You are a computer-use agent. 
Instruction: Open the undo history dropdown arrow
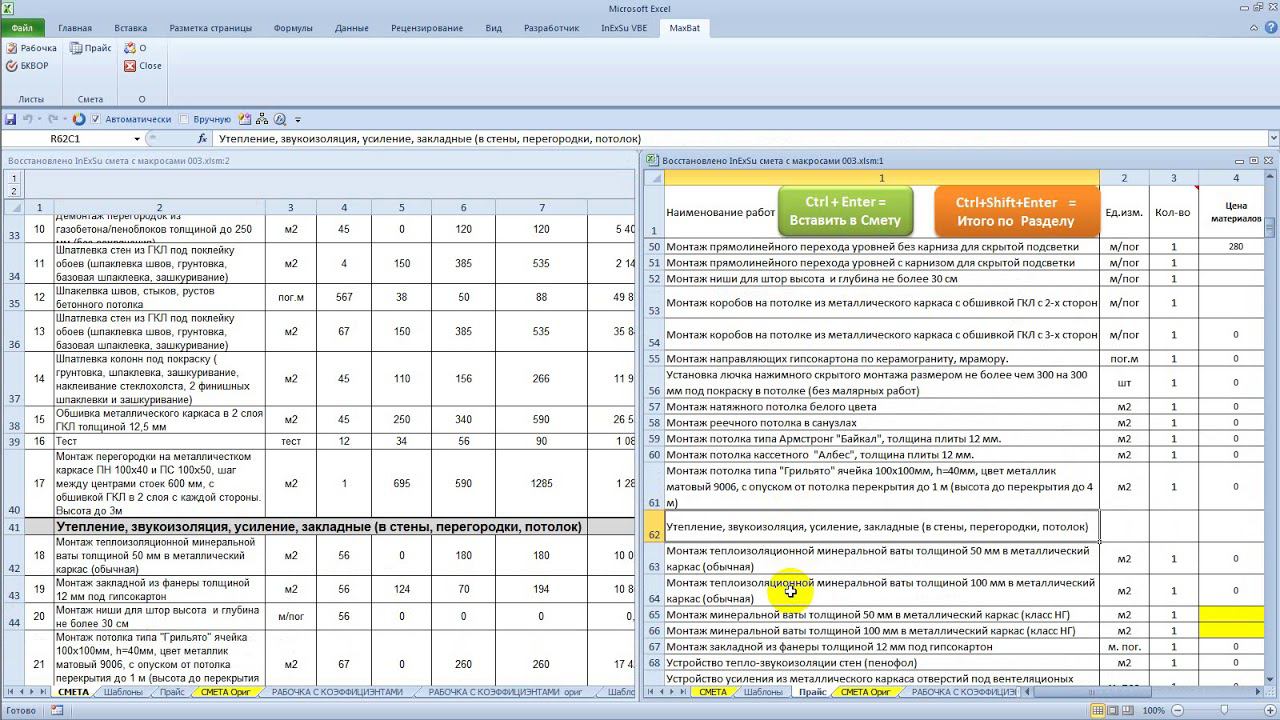tap(41, 120)
